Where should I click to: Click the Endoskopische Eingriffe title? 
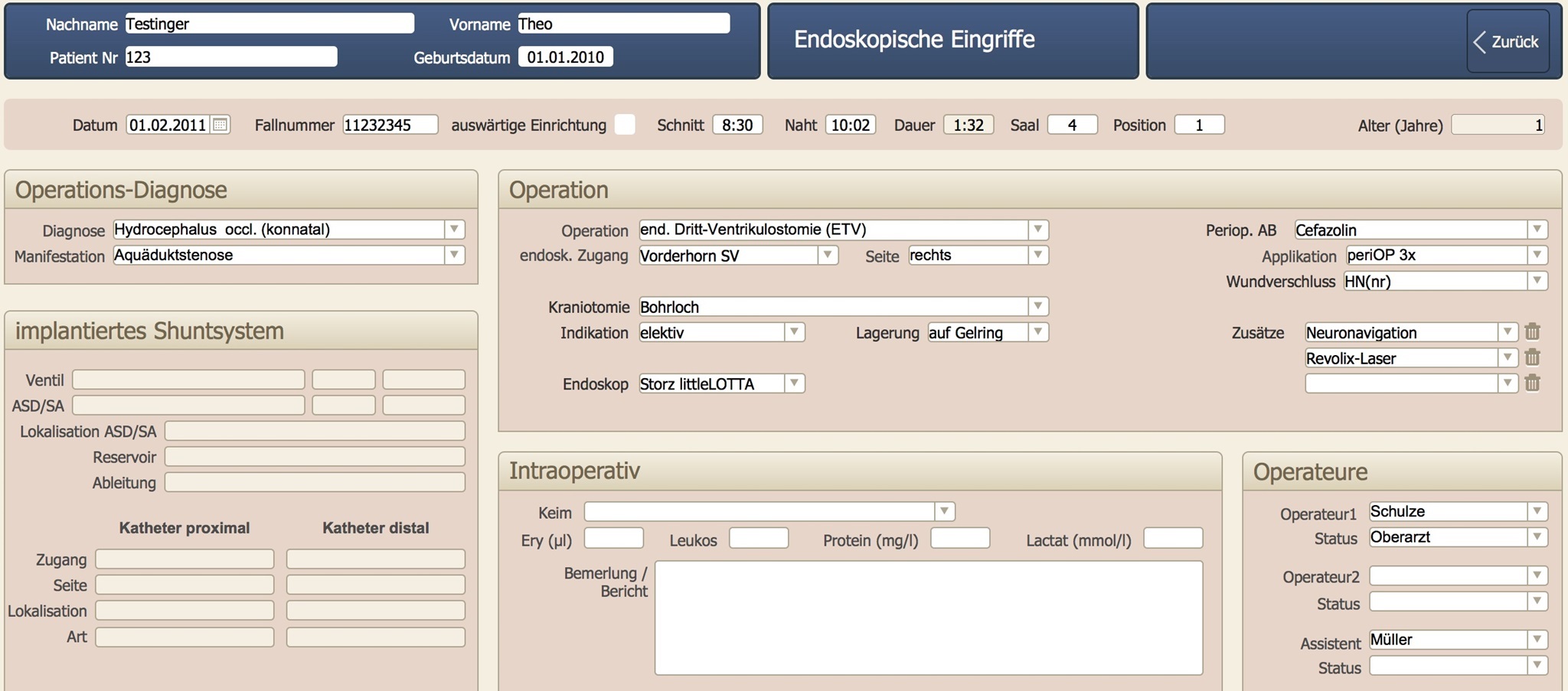click(914, 40)
